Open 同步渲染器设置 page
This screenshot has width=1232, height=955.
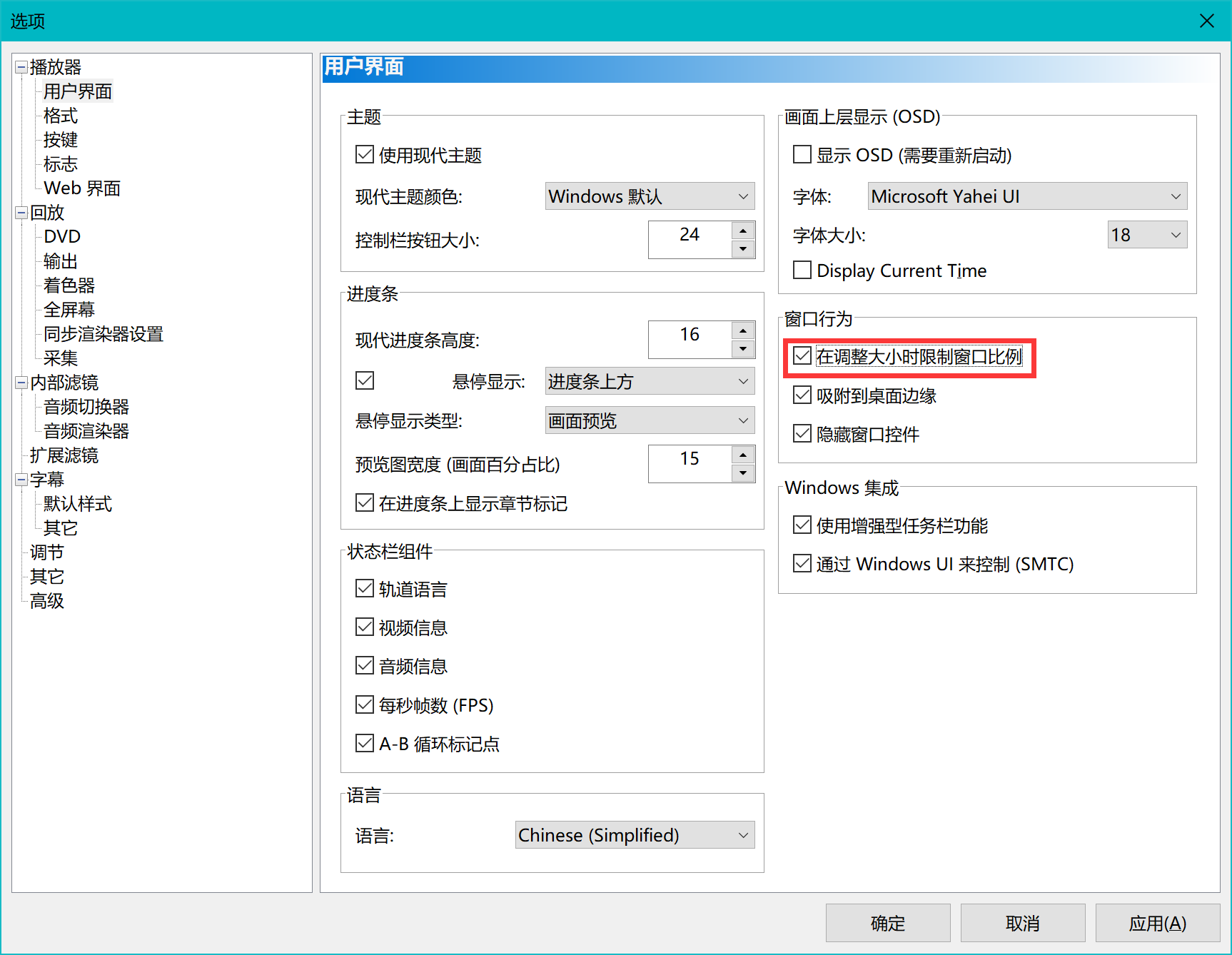[103, 334]
